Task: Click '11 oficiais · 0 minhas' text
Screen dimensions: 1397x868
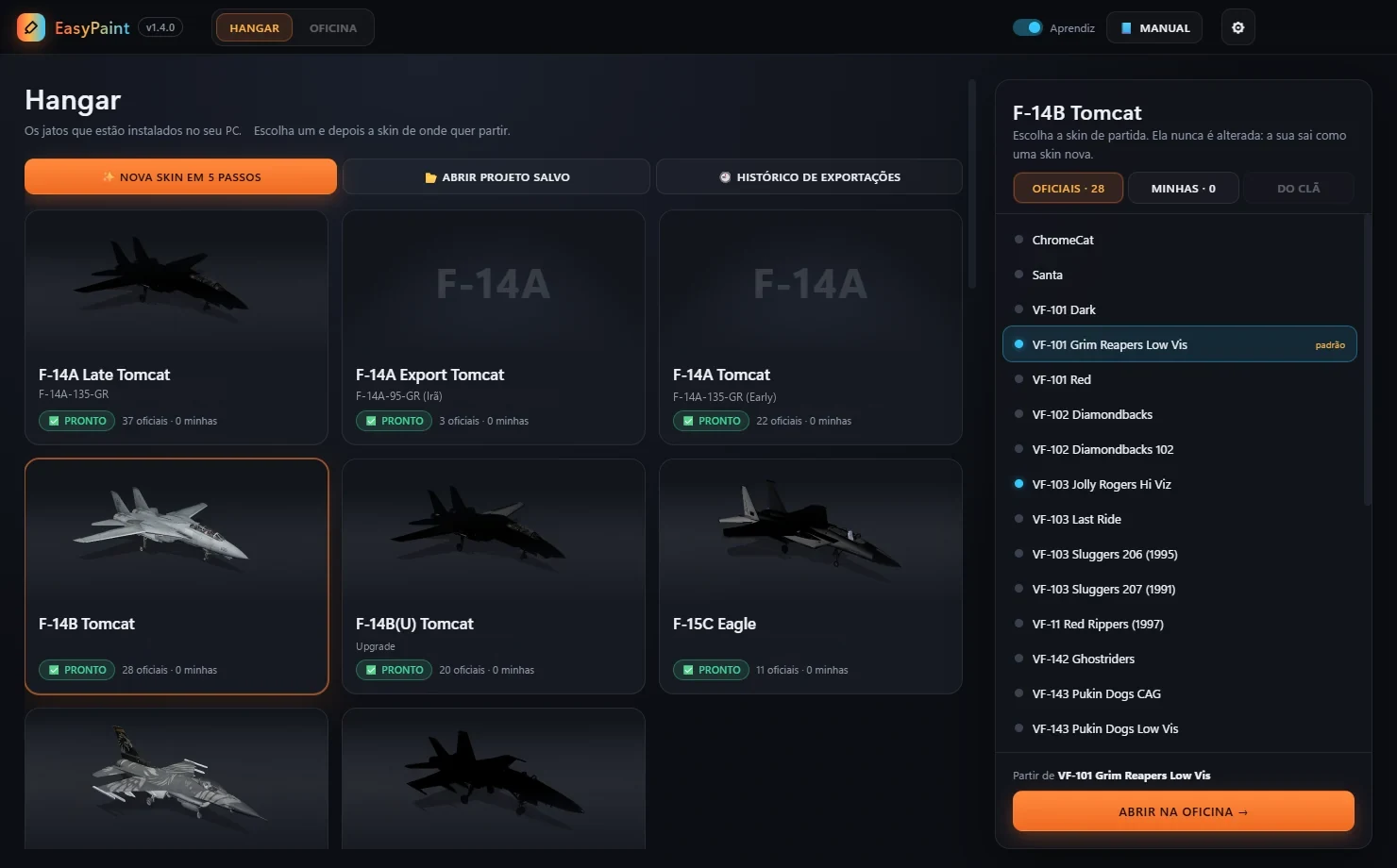Action: [802, 670]
